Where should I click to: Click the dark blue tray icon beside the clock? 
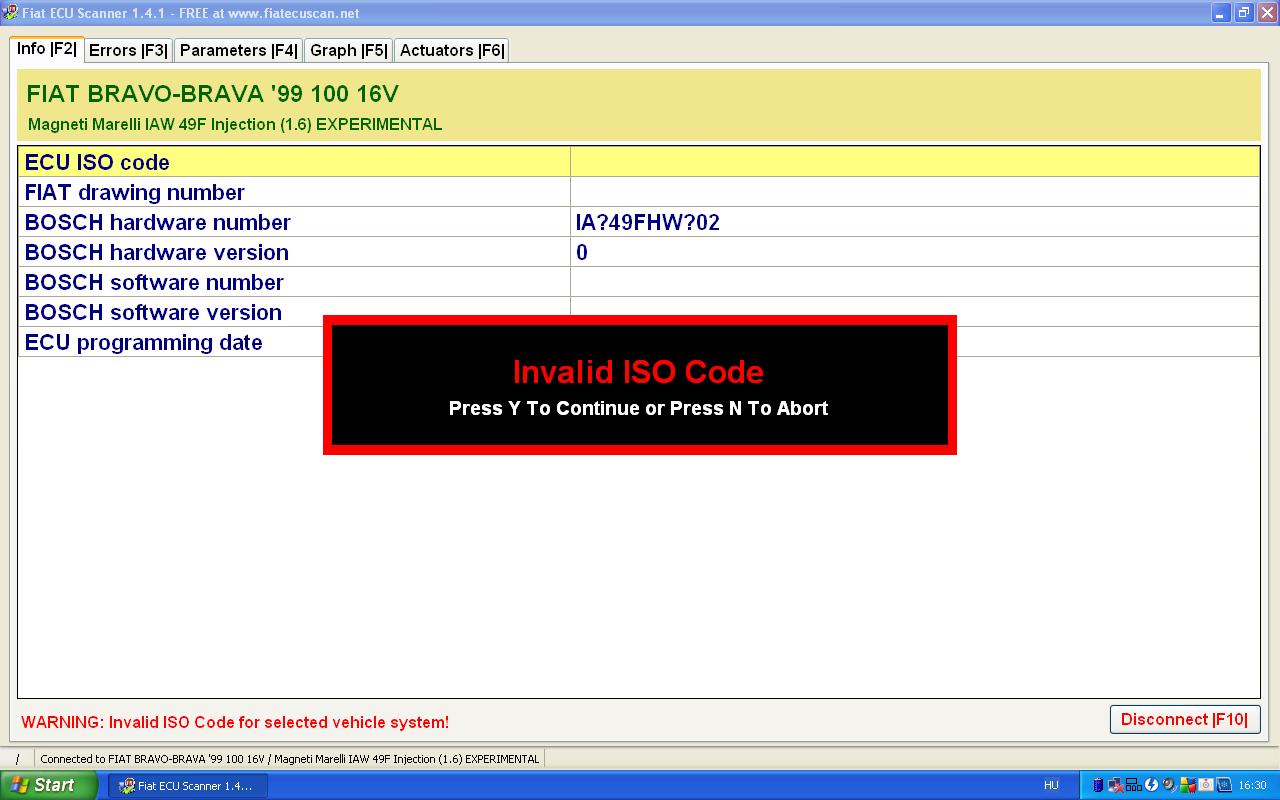tap(1222, 786)
